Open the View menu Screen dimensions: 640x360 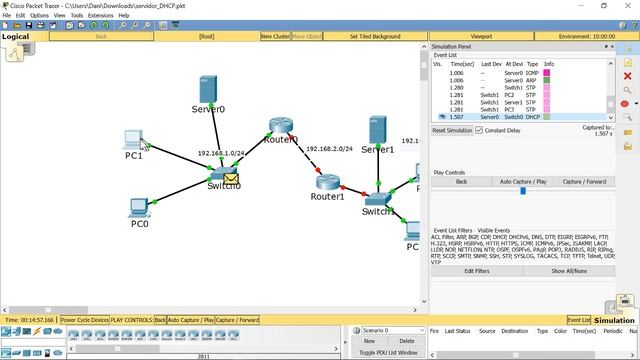tap(59, 16)
